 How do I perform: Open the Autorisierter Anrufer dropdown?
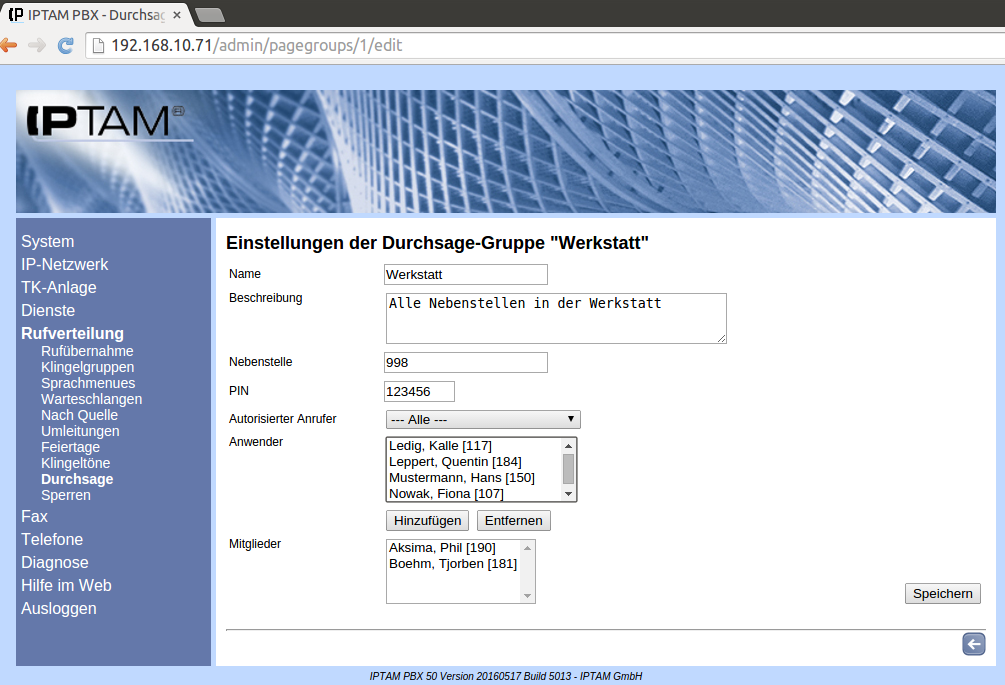[x=483, y=420]
